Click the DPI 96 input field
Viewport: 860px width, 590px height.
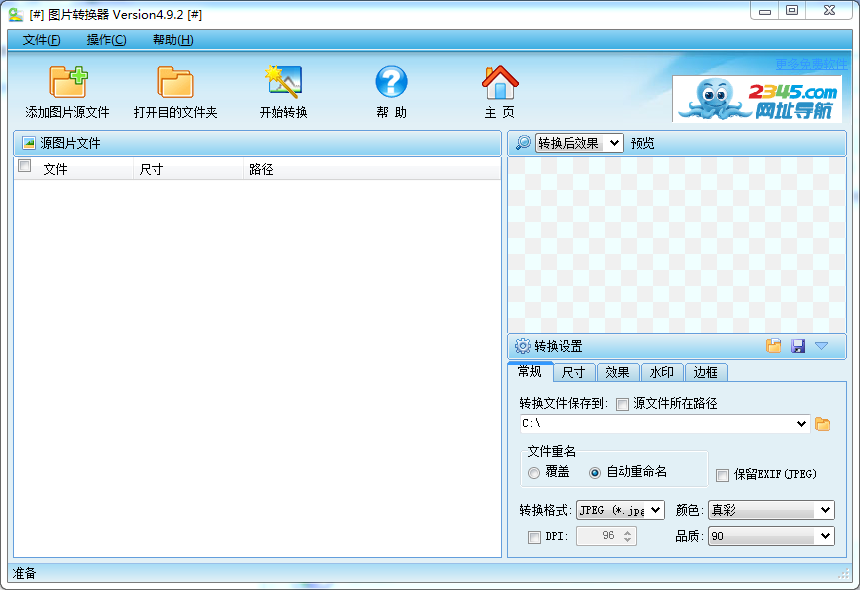(599, 536)
